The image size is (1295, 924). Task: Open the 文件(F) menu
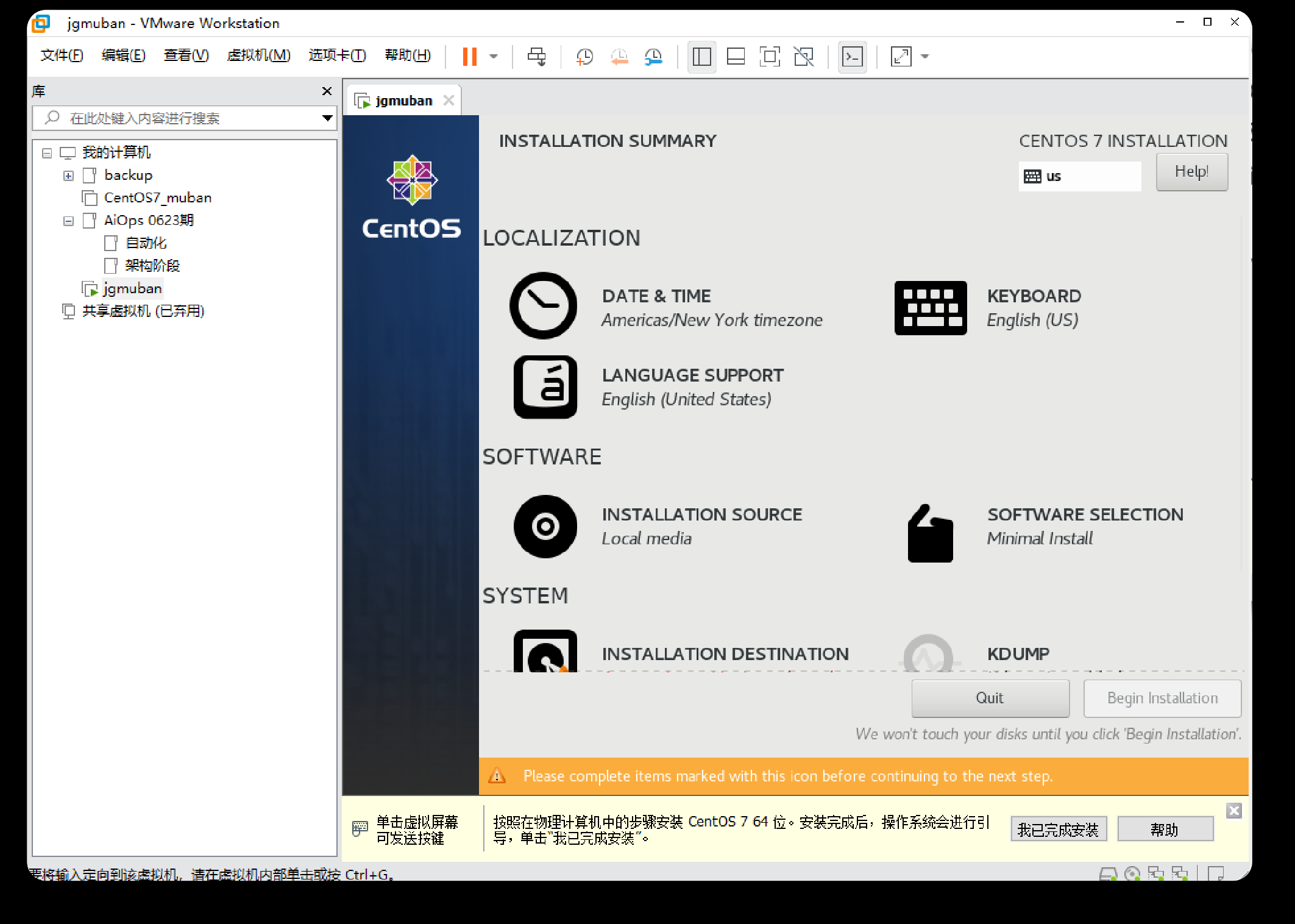click(x=62, y=55)
